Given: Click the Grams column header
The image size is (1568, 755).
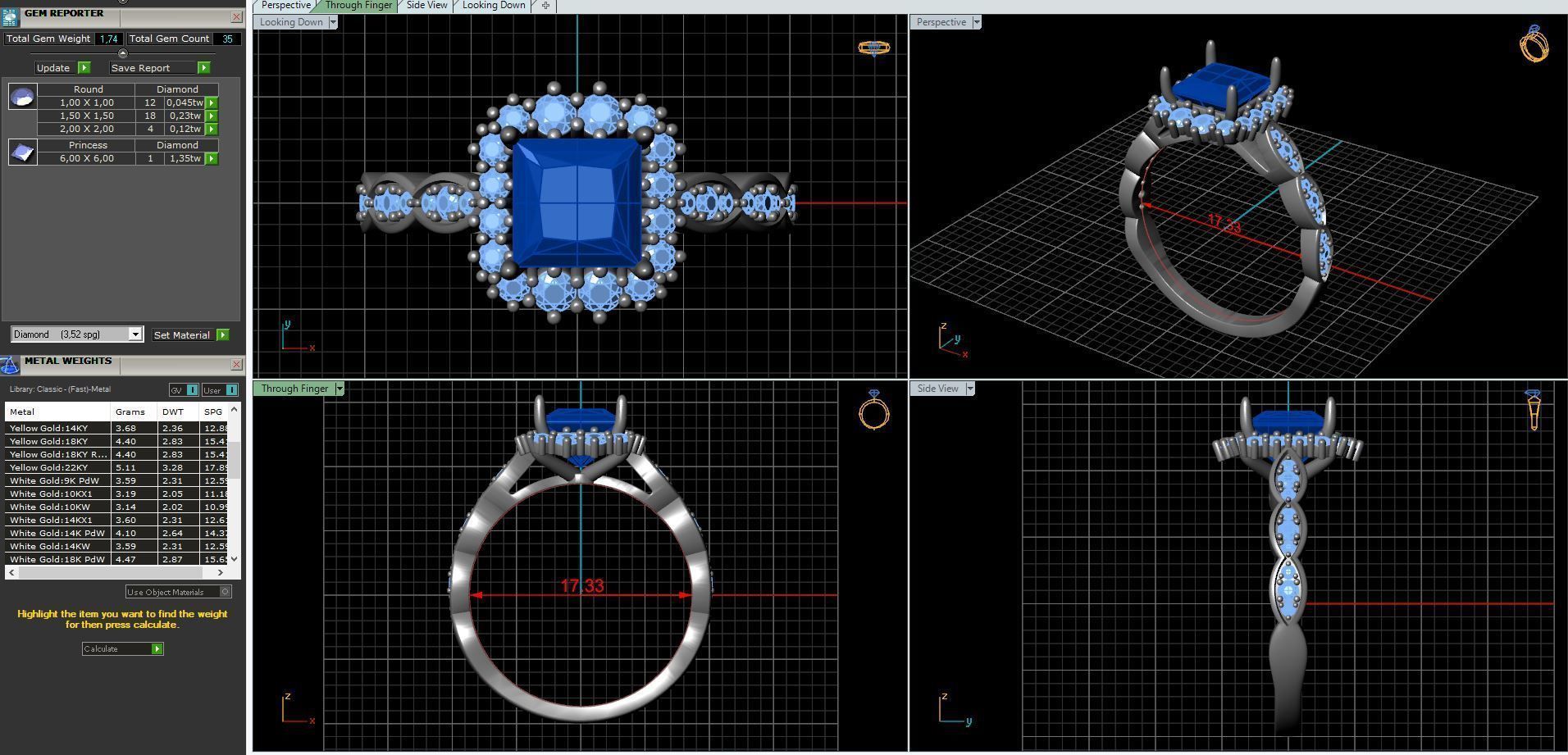Looking at the screenshot, I should 134,412.
